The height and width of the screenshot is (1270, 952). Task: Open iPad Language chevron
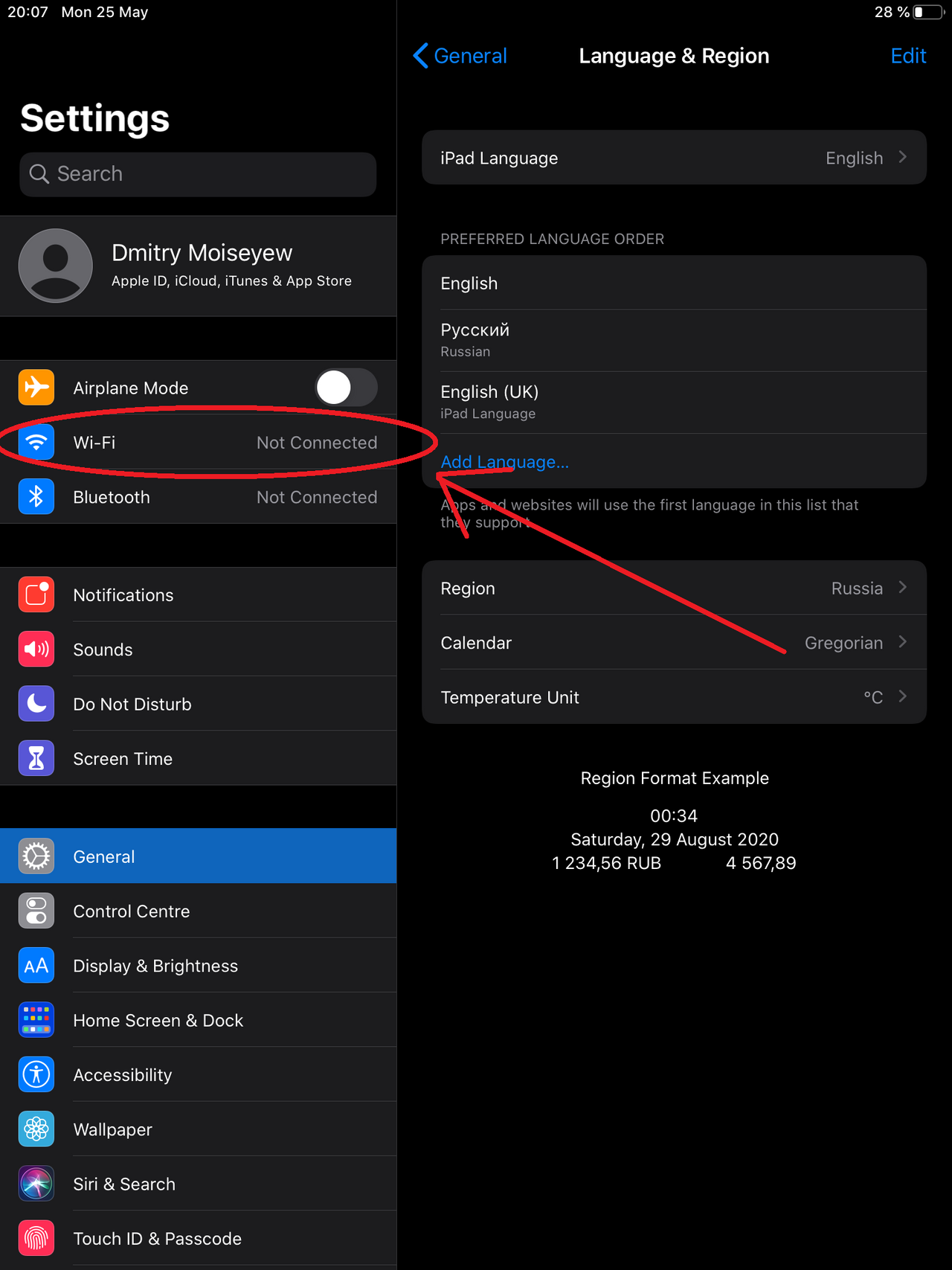[x=902, y=157]
